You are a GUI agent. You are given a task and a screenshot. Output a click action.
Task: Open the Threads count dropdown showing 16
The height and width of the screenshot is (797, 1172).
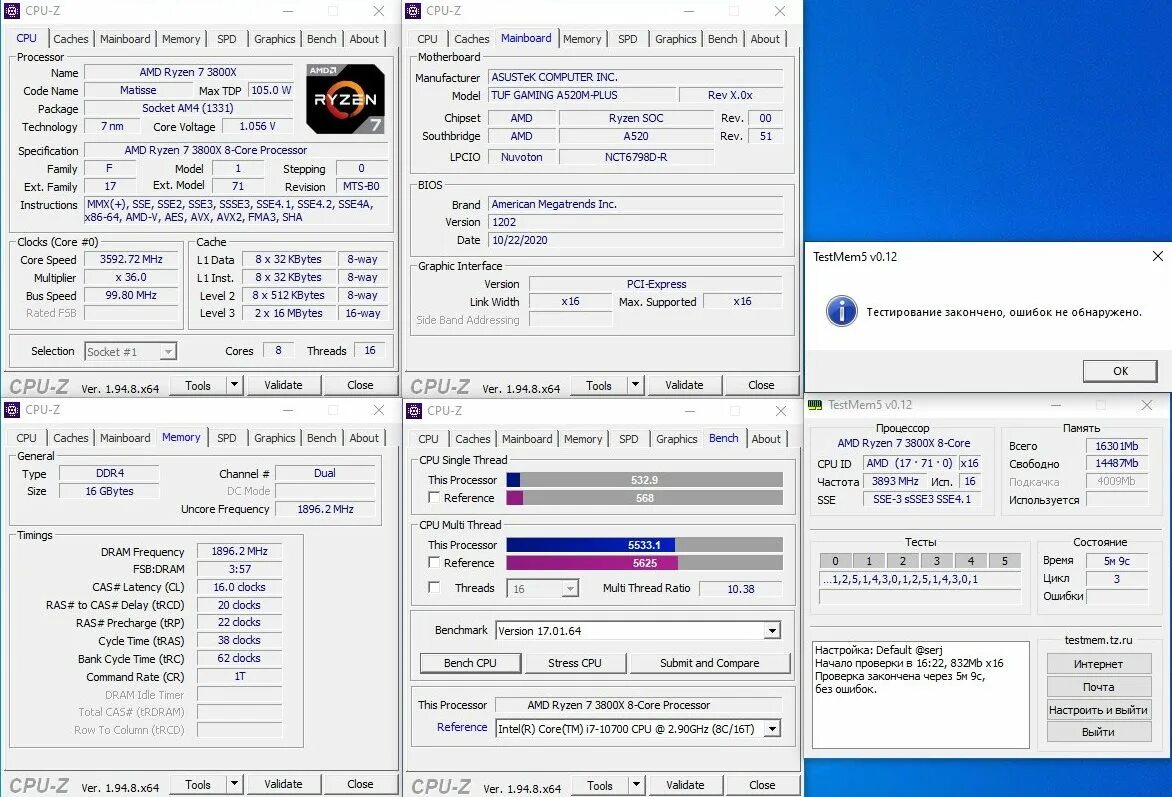(570, 589)
